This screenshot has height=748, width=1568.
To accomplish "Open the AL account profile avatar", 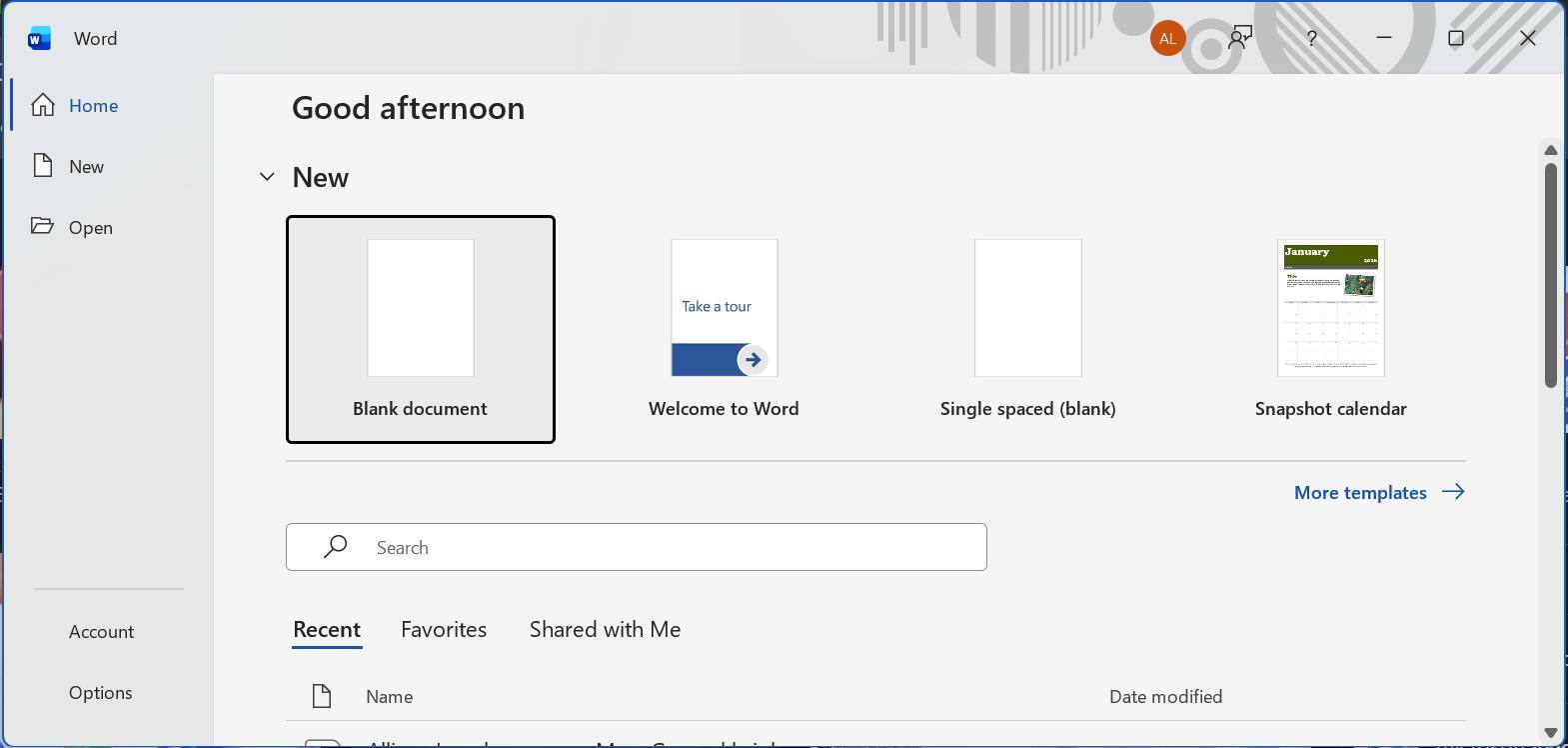I will coord(1167,38).
